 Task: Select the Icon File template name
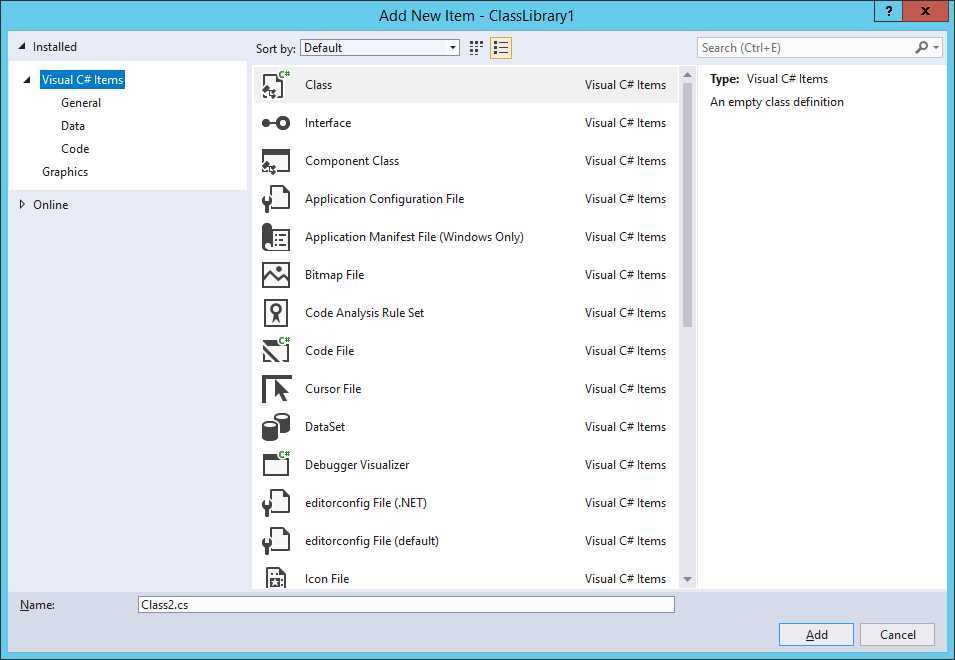point(327,578)
